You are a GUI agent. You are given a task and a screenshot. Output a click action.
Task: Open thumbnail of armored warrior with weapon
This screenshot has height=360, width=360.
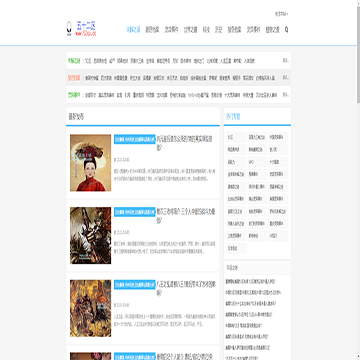(90, 235)
